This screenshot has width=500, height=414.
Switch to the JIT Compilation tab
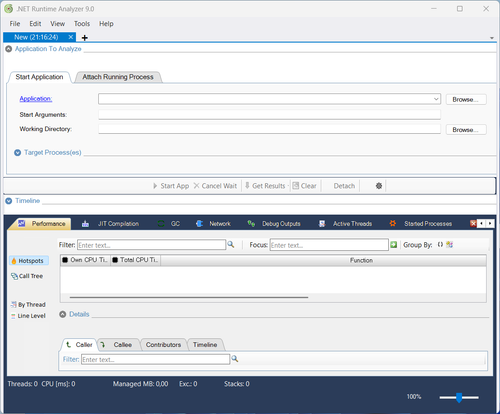(111, 224)
